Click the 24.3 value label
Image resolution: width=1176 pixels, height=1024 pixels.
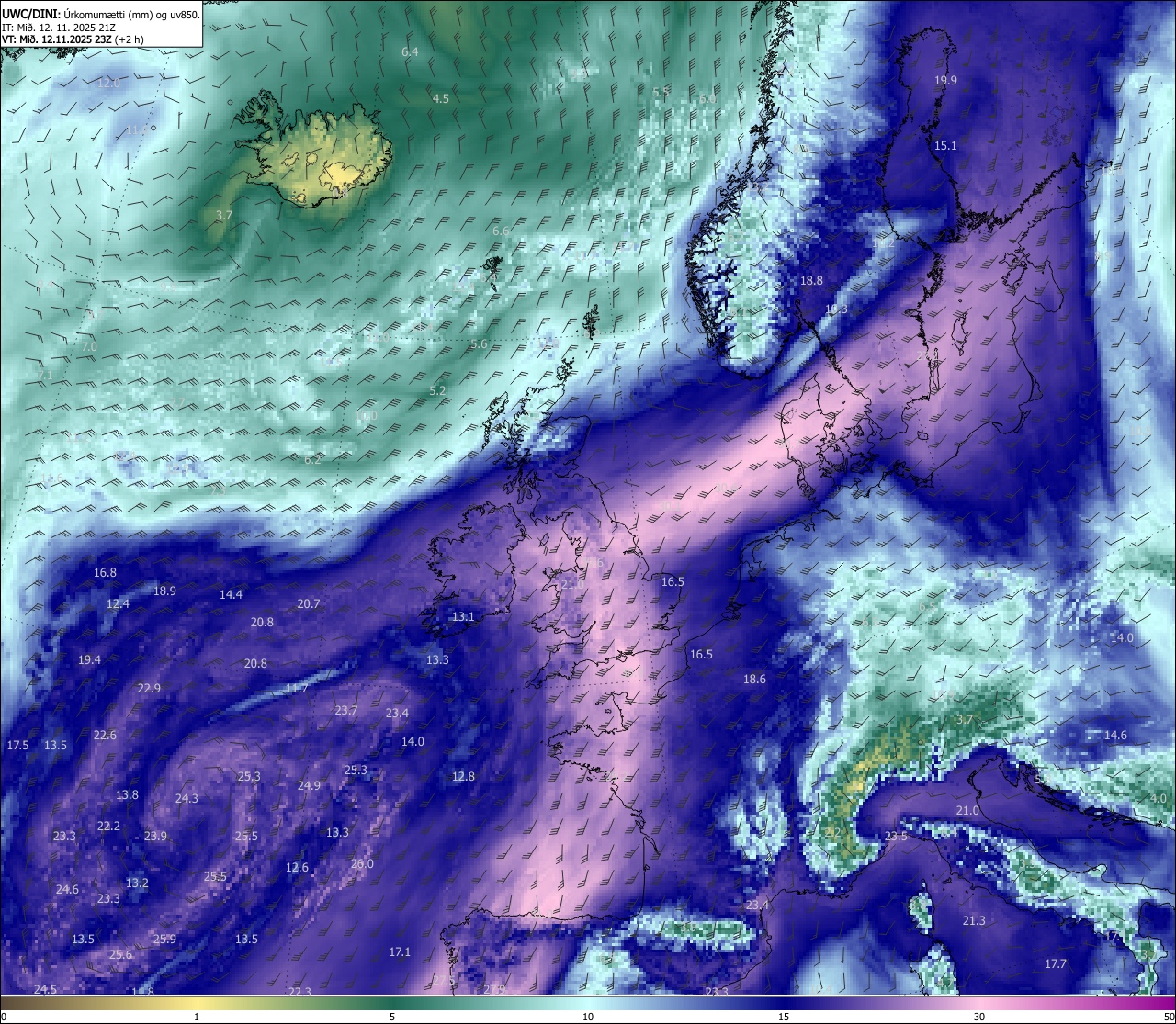[x=187, y=799]
